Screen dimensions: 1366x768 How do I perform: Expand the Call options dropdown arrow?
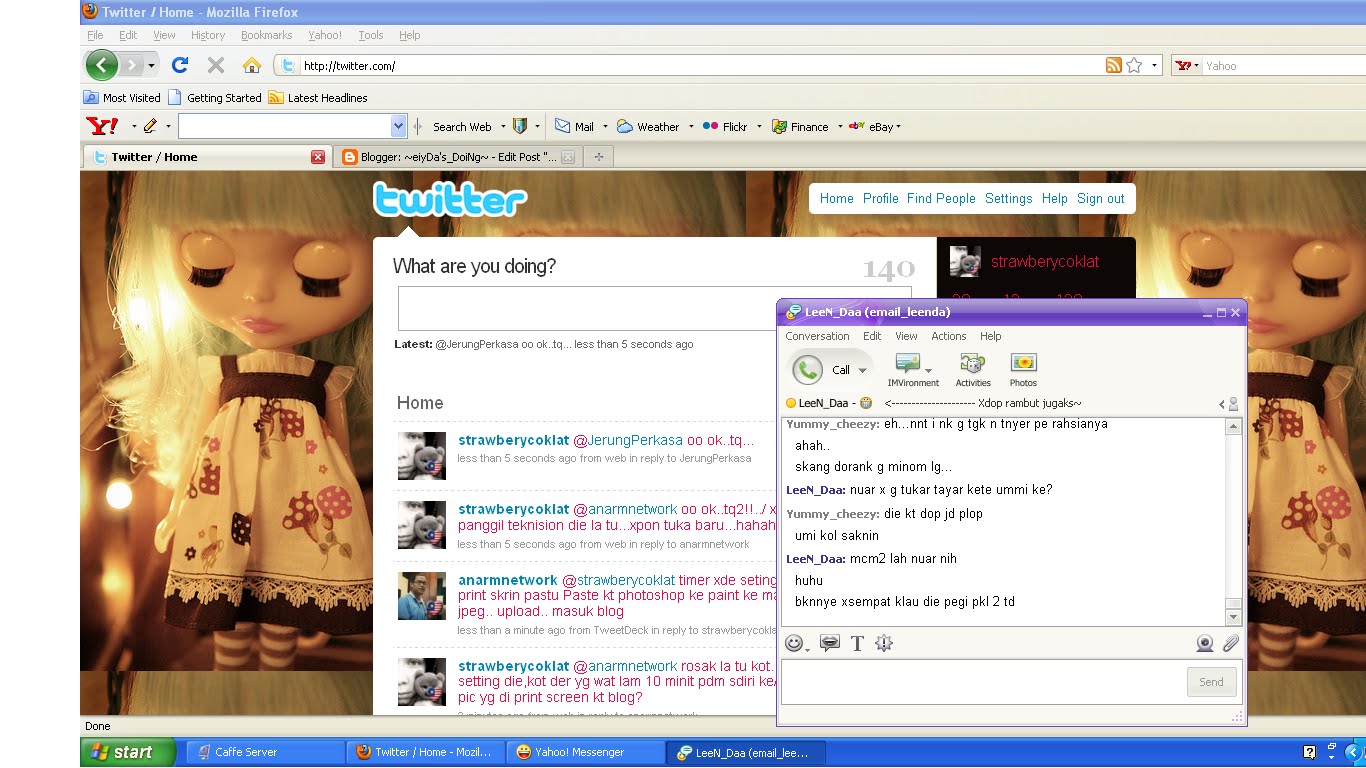(x=862, y=371)
